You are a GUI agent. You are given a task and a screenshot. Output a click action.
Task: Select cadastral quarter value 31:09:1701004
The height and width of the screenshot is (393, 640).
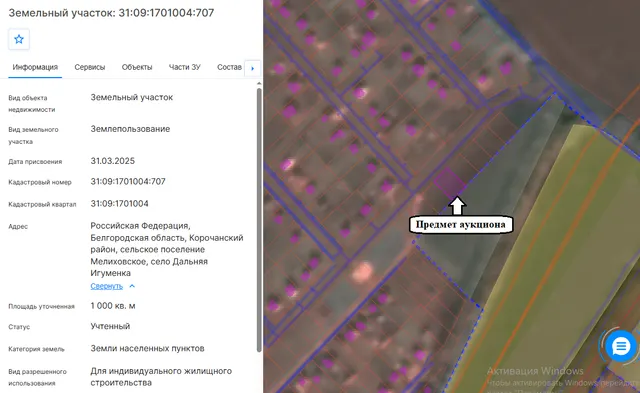120,203
